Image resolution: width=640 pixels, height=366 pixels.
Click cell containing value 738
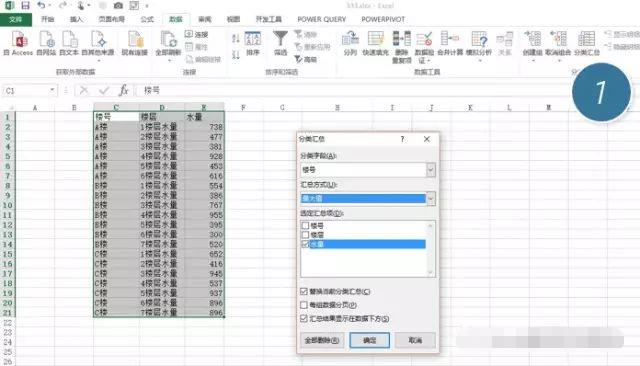click(x=204, y=127)
